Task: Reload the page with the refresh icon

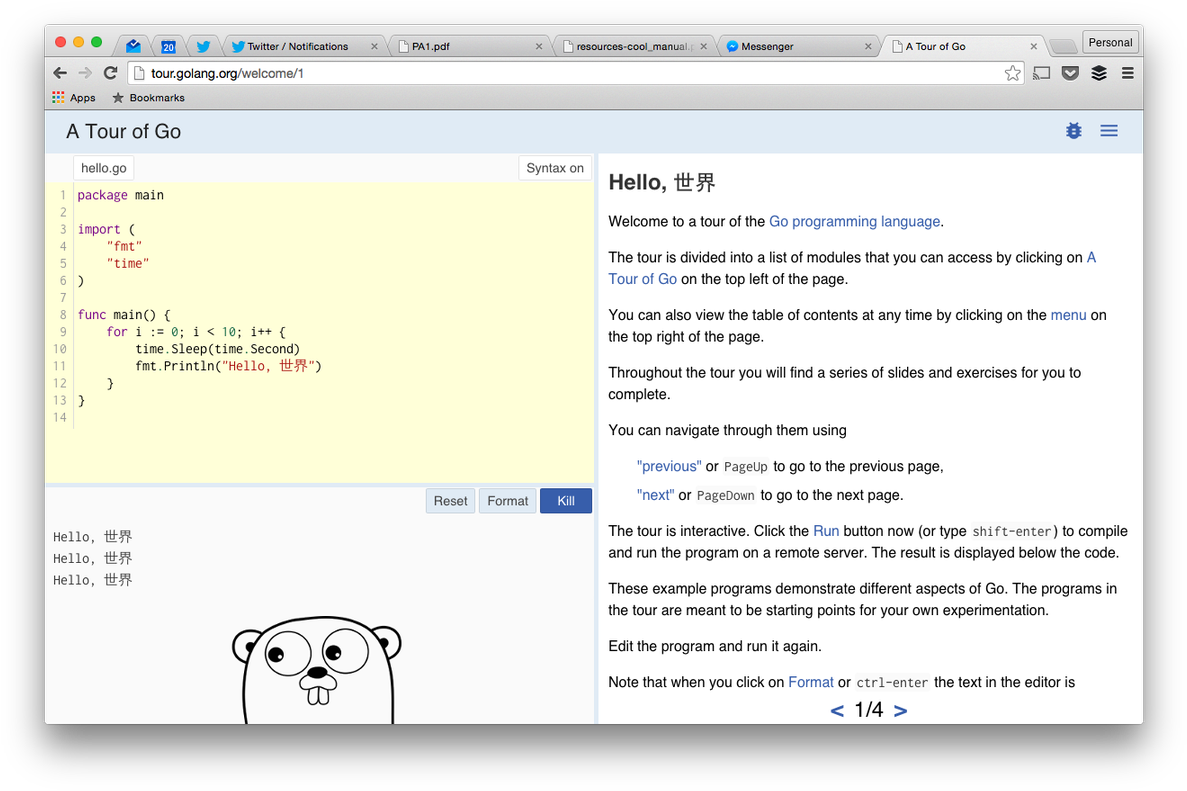Action: pos(111,73)
